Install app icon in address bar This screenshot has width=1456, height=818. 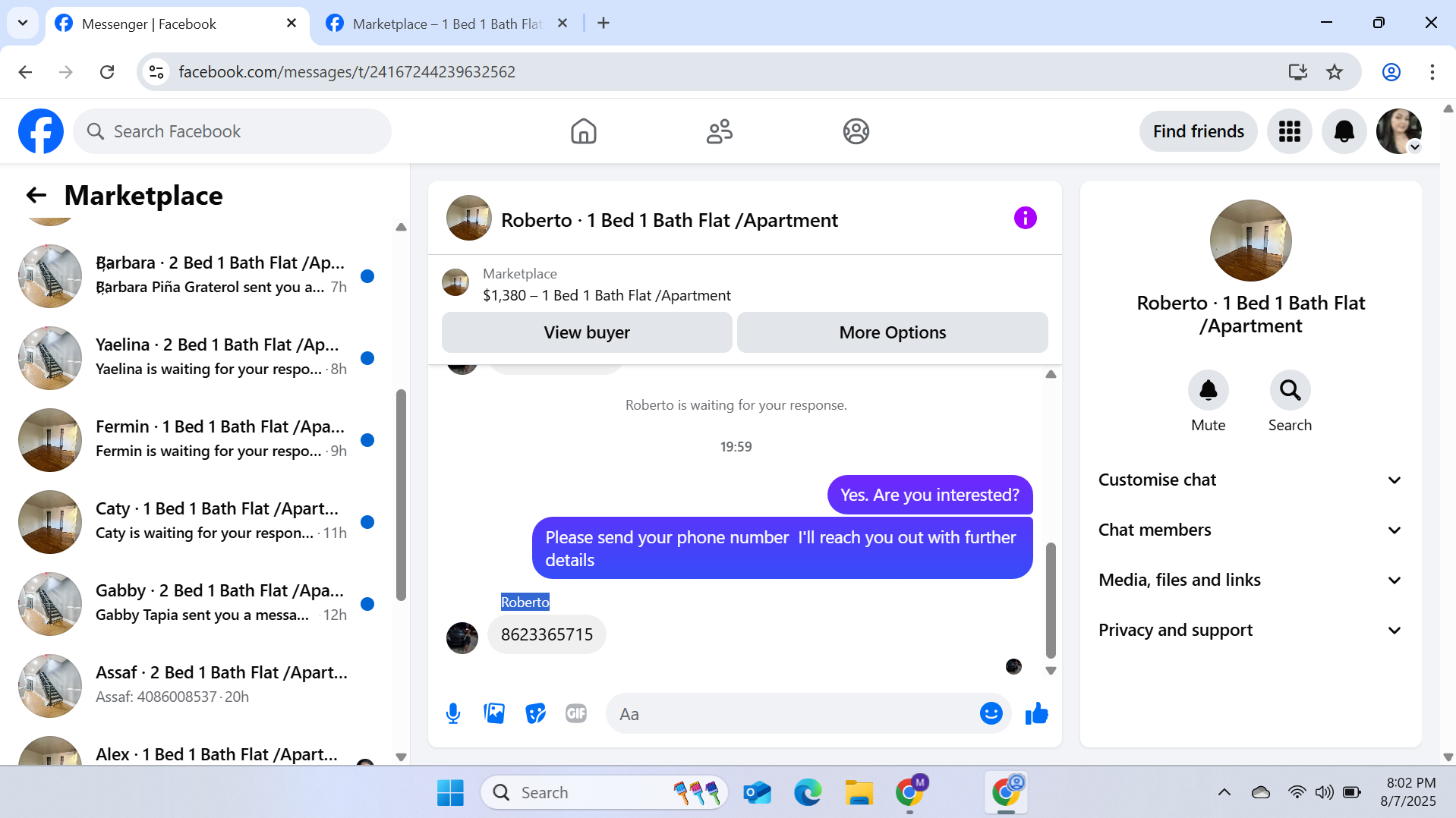tap(1297, 72)
